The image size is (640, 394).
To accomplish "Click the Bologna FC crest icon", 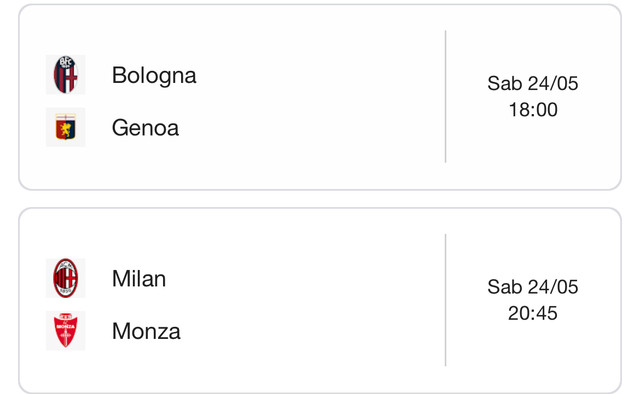I will (x=65, y=75).
